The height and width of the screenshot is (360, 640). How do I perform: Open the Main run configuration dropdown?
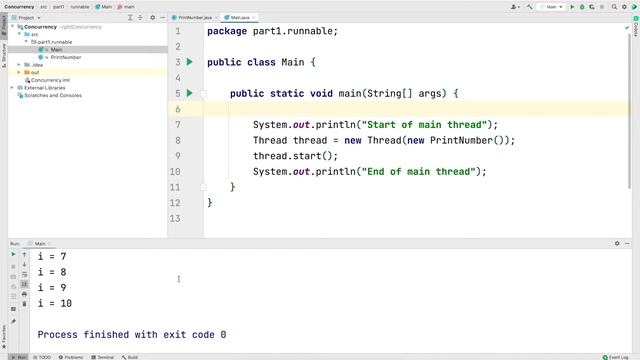551,7
